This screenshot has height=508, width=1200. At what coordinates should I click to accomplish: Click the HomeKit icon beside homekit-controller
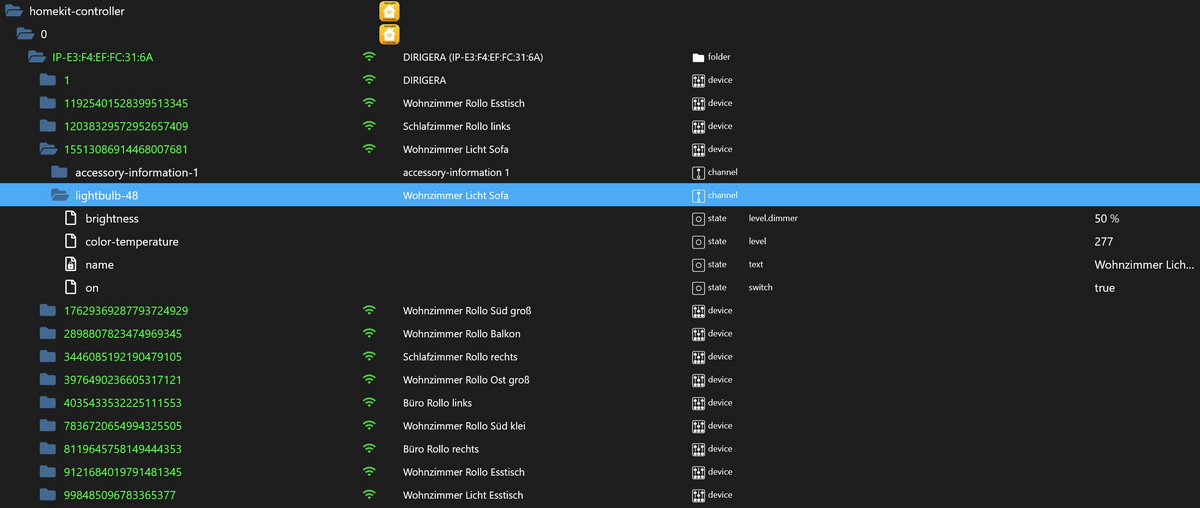[x=389, y=11]
